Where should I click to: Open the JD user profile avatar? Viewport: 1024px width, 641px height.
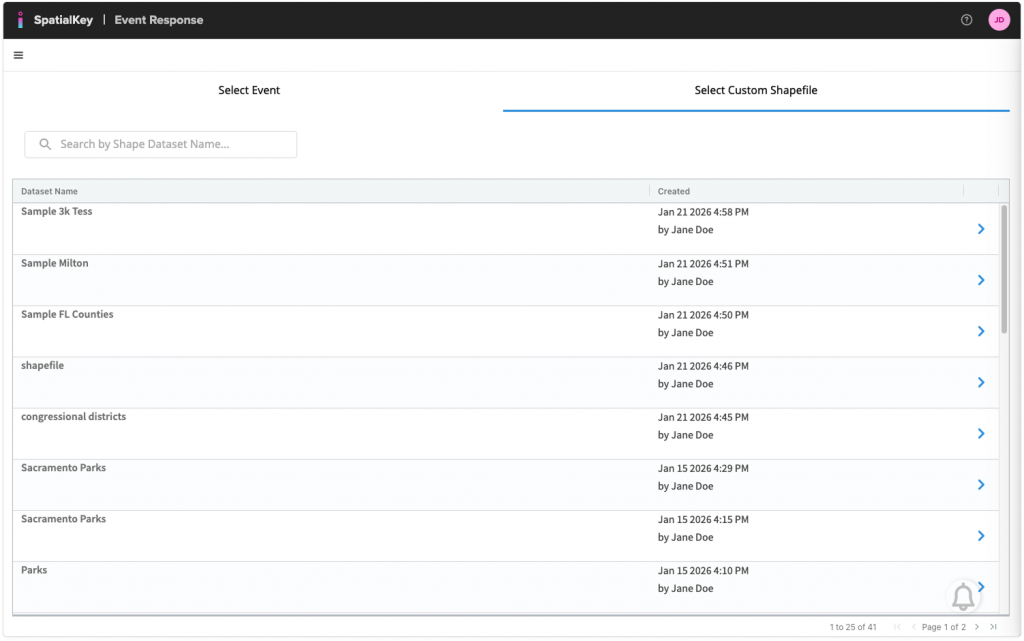pyautogui.click(x=998, y=20)
